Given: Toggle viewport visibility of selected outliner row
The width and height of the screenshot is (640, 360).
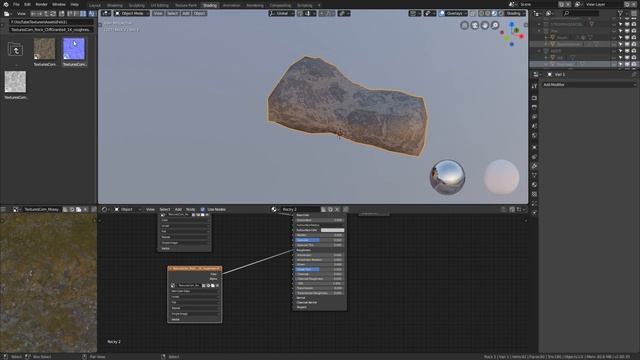Looking at the screenshot, I should (627, 64).
